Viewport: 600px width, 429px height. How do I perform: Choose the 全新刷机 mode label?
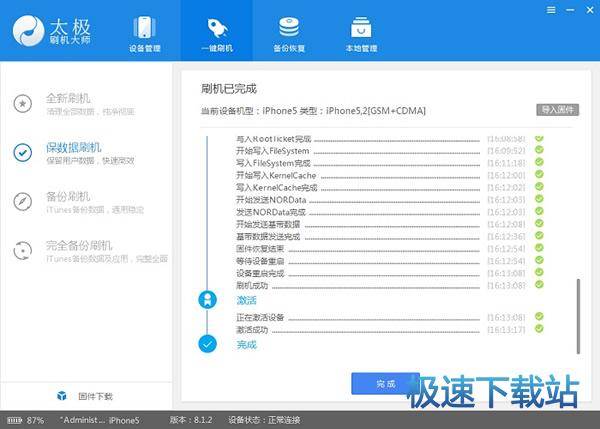(x=68, y=98)
